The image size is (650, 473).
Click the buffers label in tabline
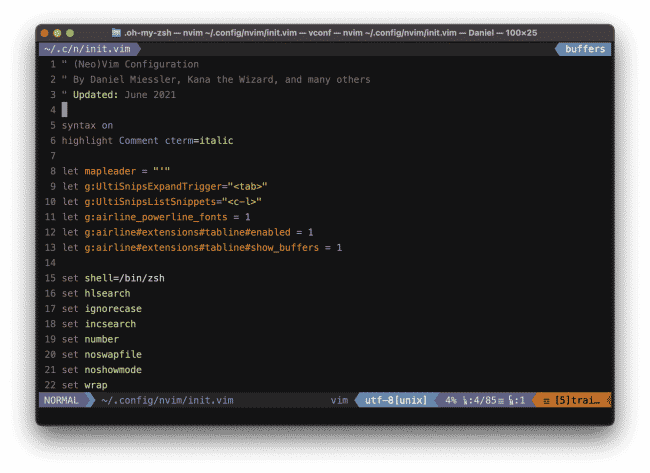(x=585, y=49)
